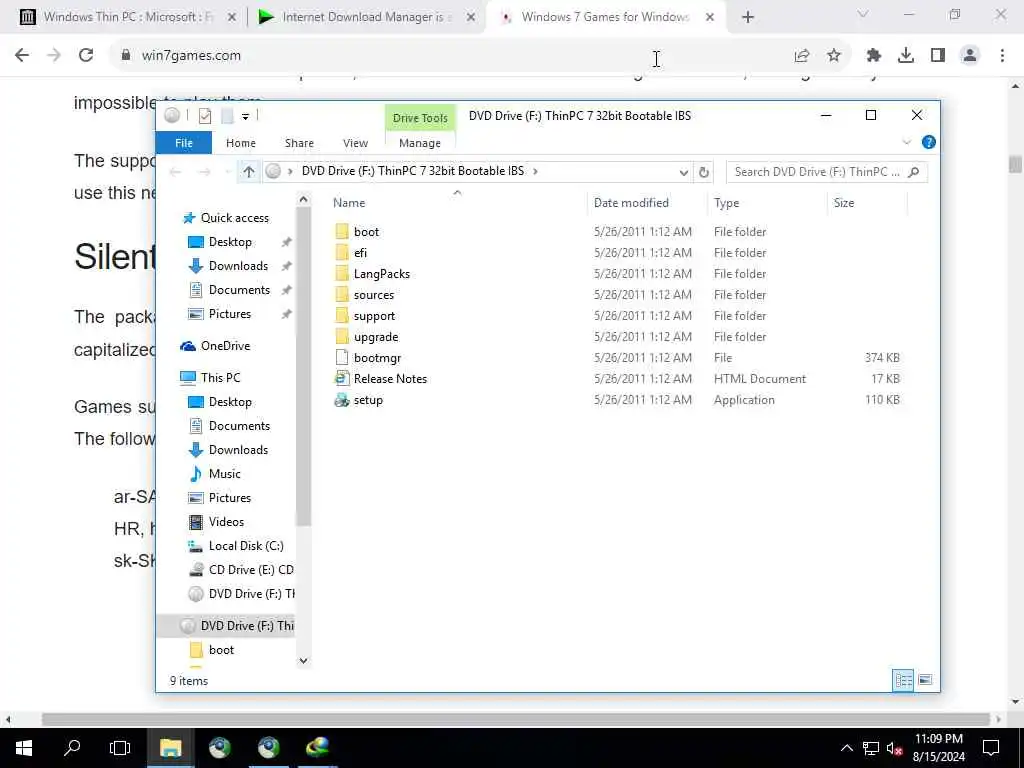Open the LangPacks folder
The image size is (1024, 768).
pos(381,274)
